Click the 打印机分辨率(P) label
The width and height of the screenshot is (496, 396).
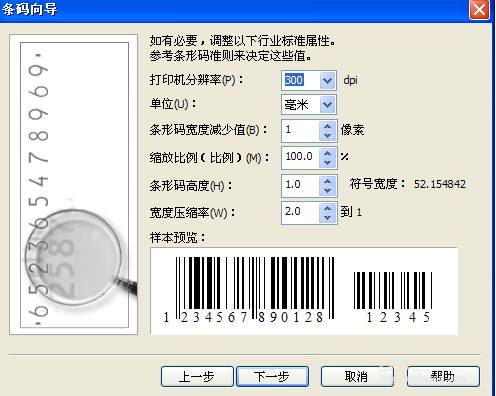(196, 80)
